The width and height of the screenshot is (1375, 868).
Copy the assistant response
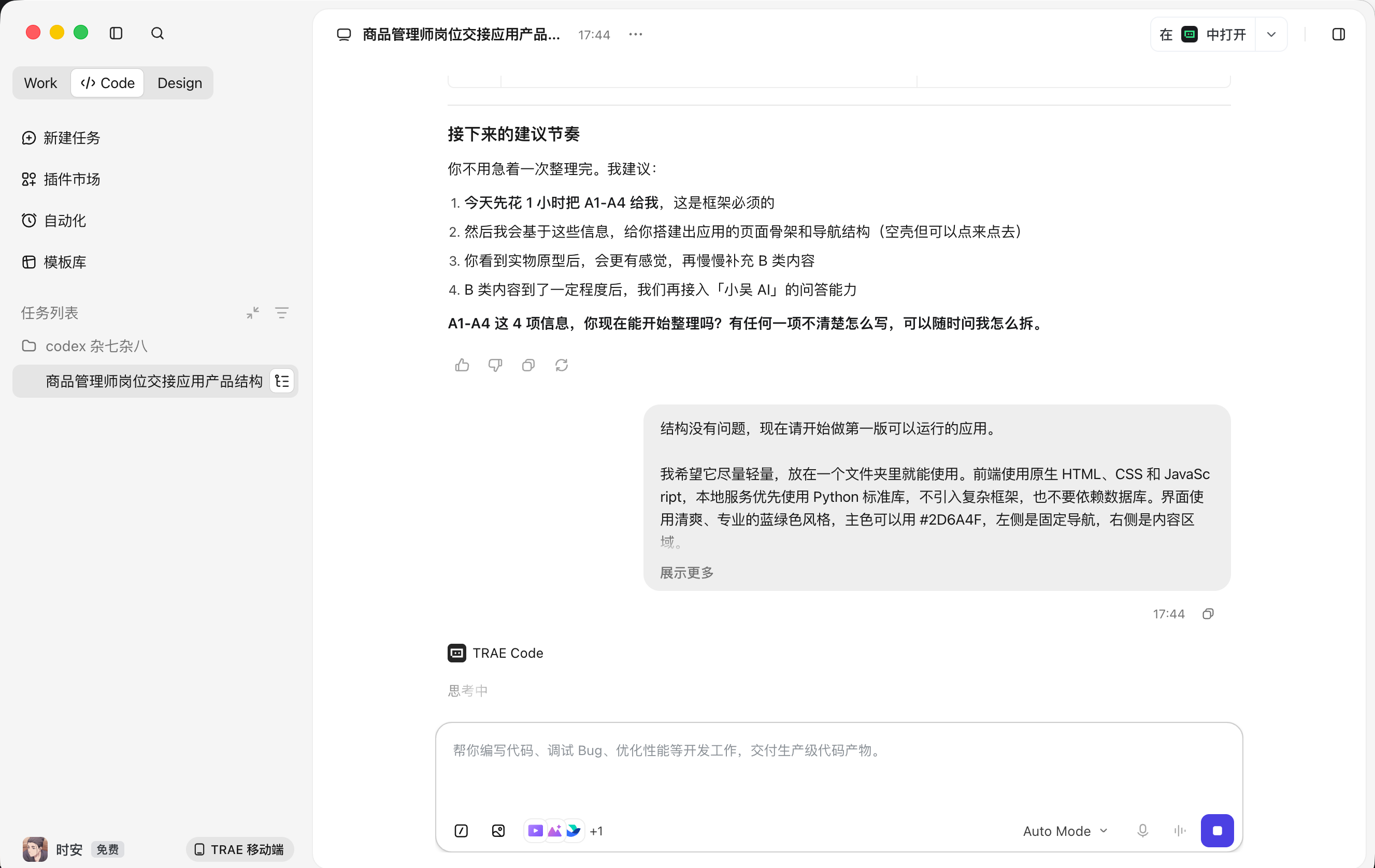(x=528, y=365)
